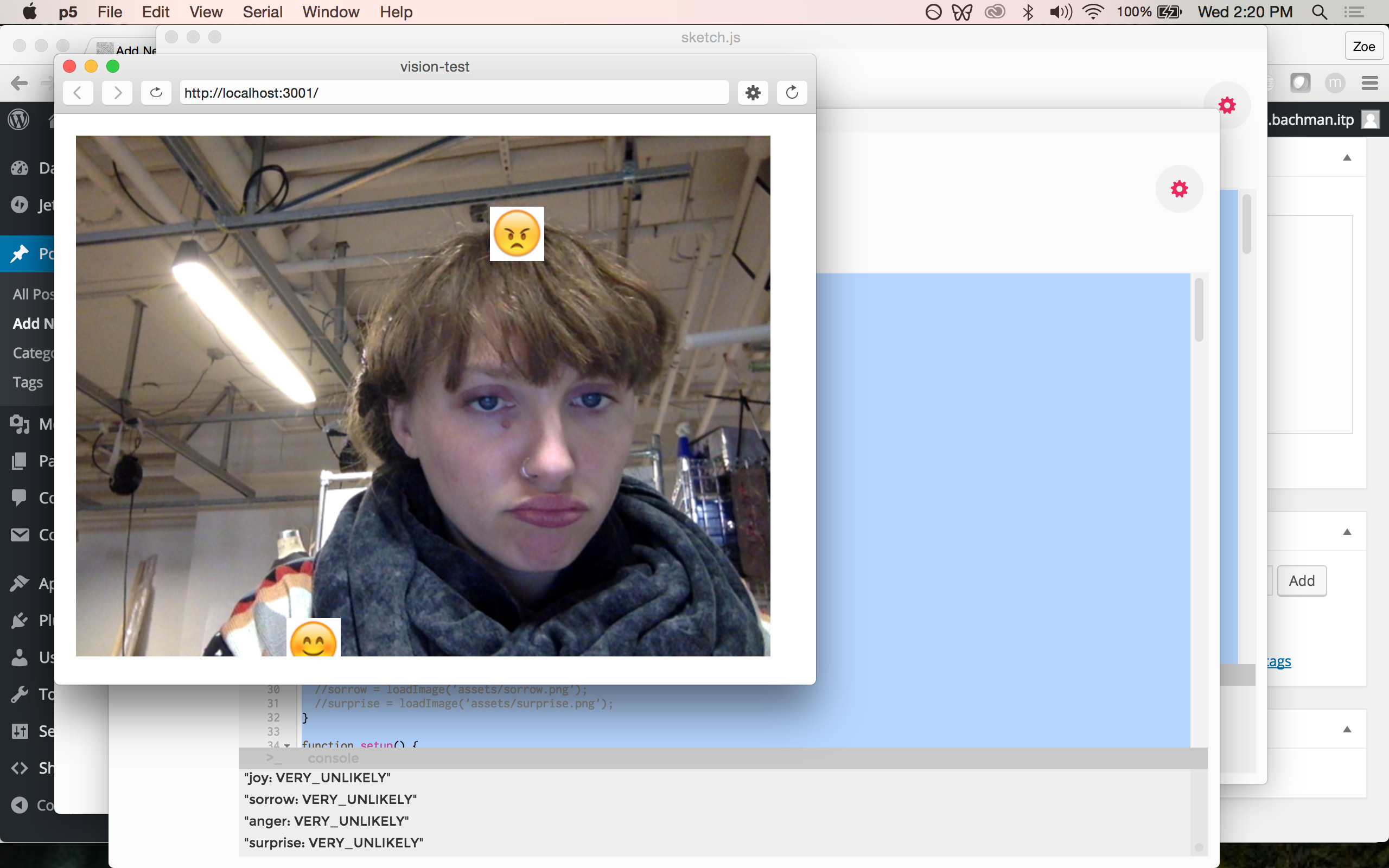Select Categories in WordPress sidebar
1389x868 pixels.
tap(33, 353)
